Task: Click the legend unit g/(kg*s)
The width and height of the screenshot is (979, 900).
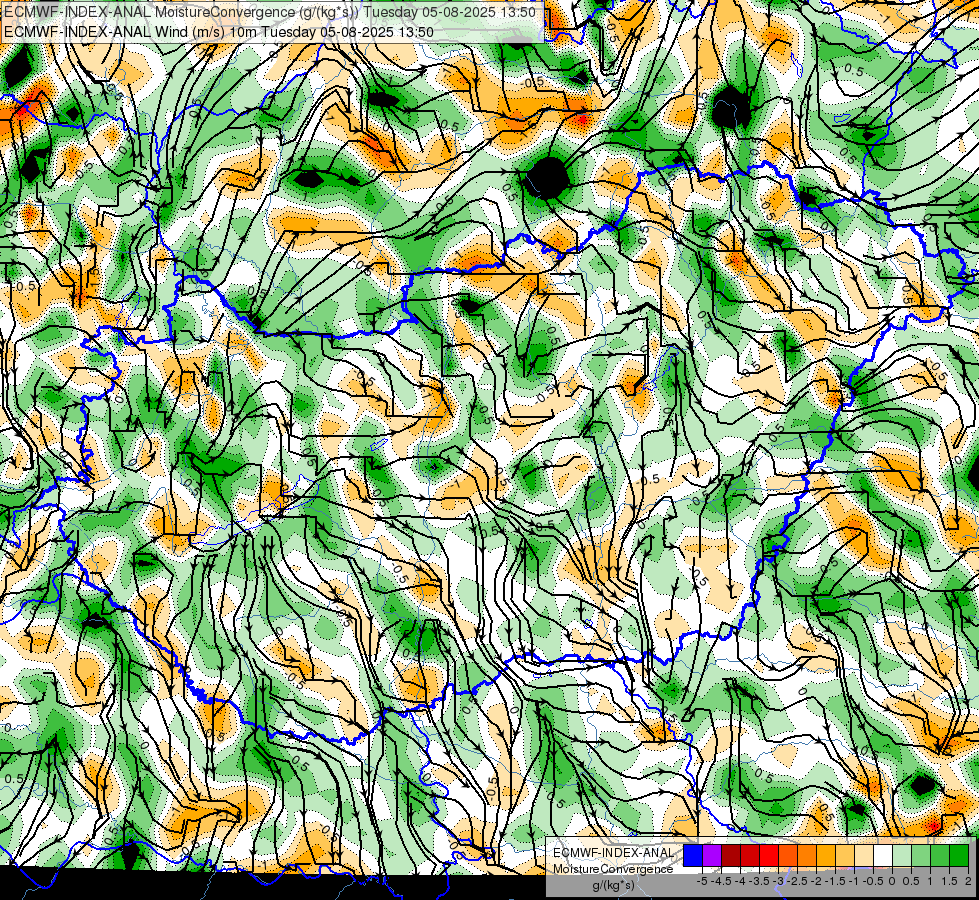Action: click(613, 886)
